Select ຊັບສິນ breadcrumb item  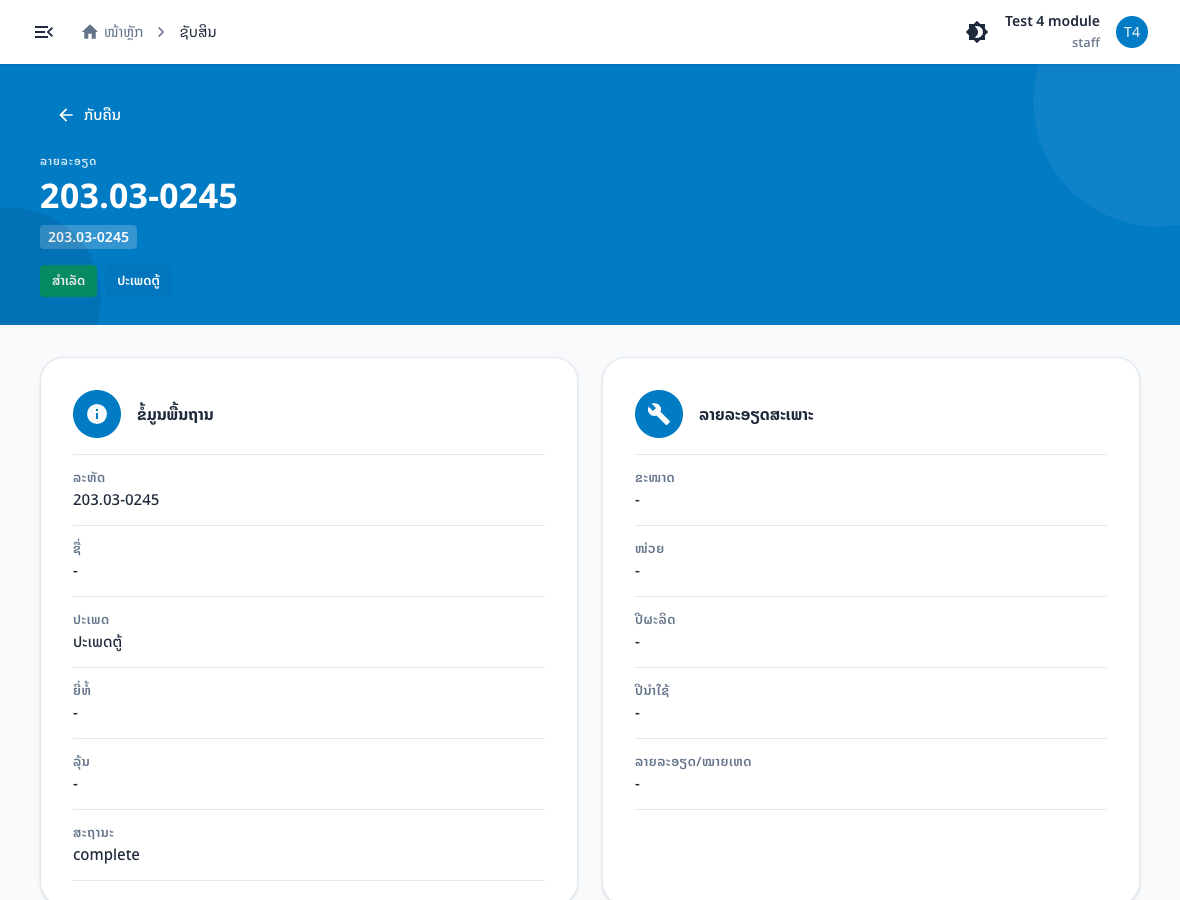pyautogui.click(x=198, y=32)
